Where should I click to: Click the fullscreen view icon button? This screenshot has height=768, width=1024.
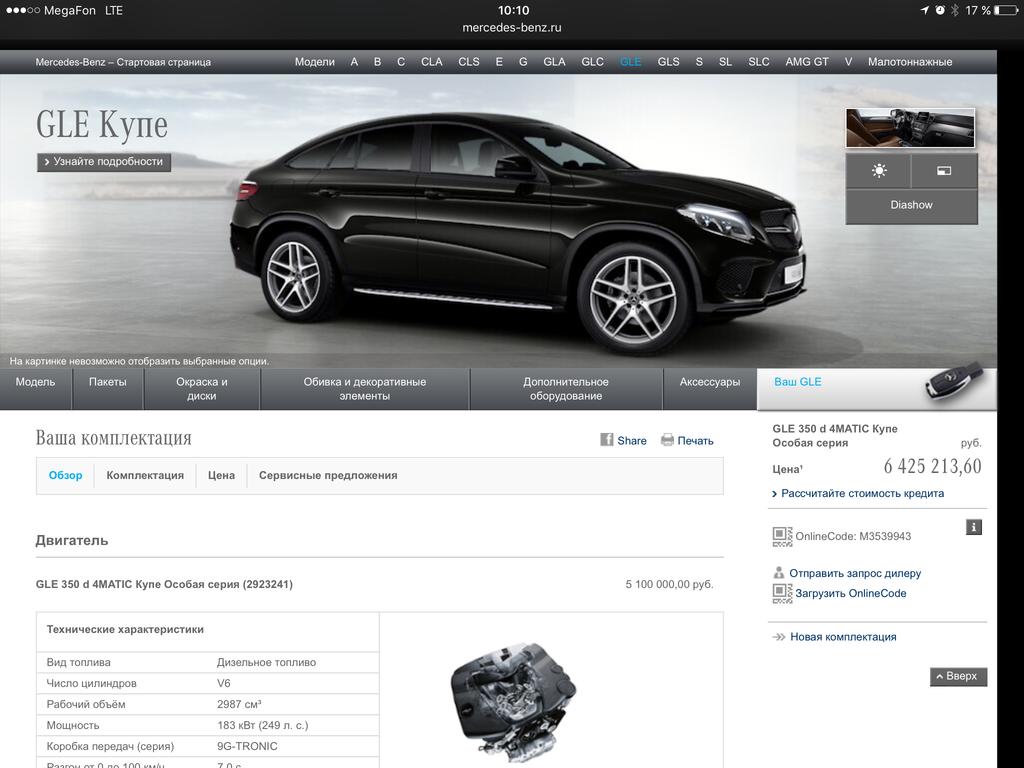(x=943, y=171)
